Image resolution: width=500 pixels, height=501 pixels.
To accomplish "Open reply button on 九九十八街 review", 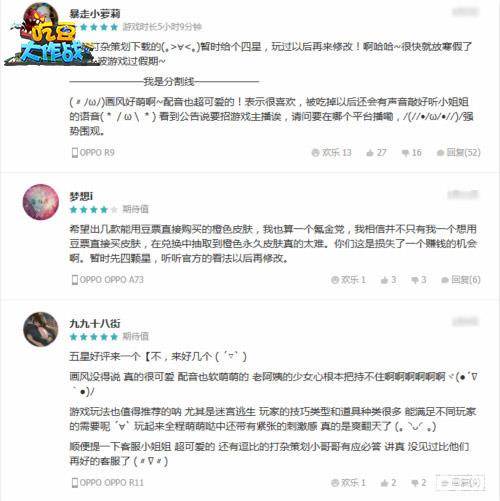I will click(x=460, y=482).
